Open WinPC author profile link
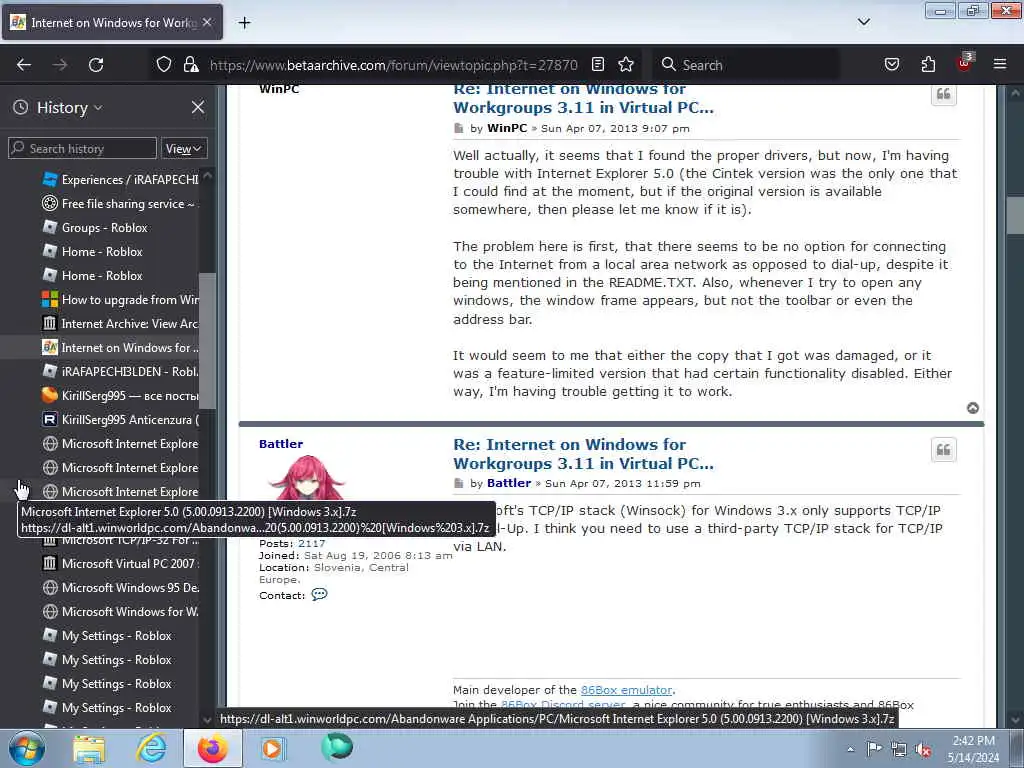Viewport: 1024px width, 768px height. click(x=507, y=128)
